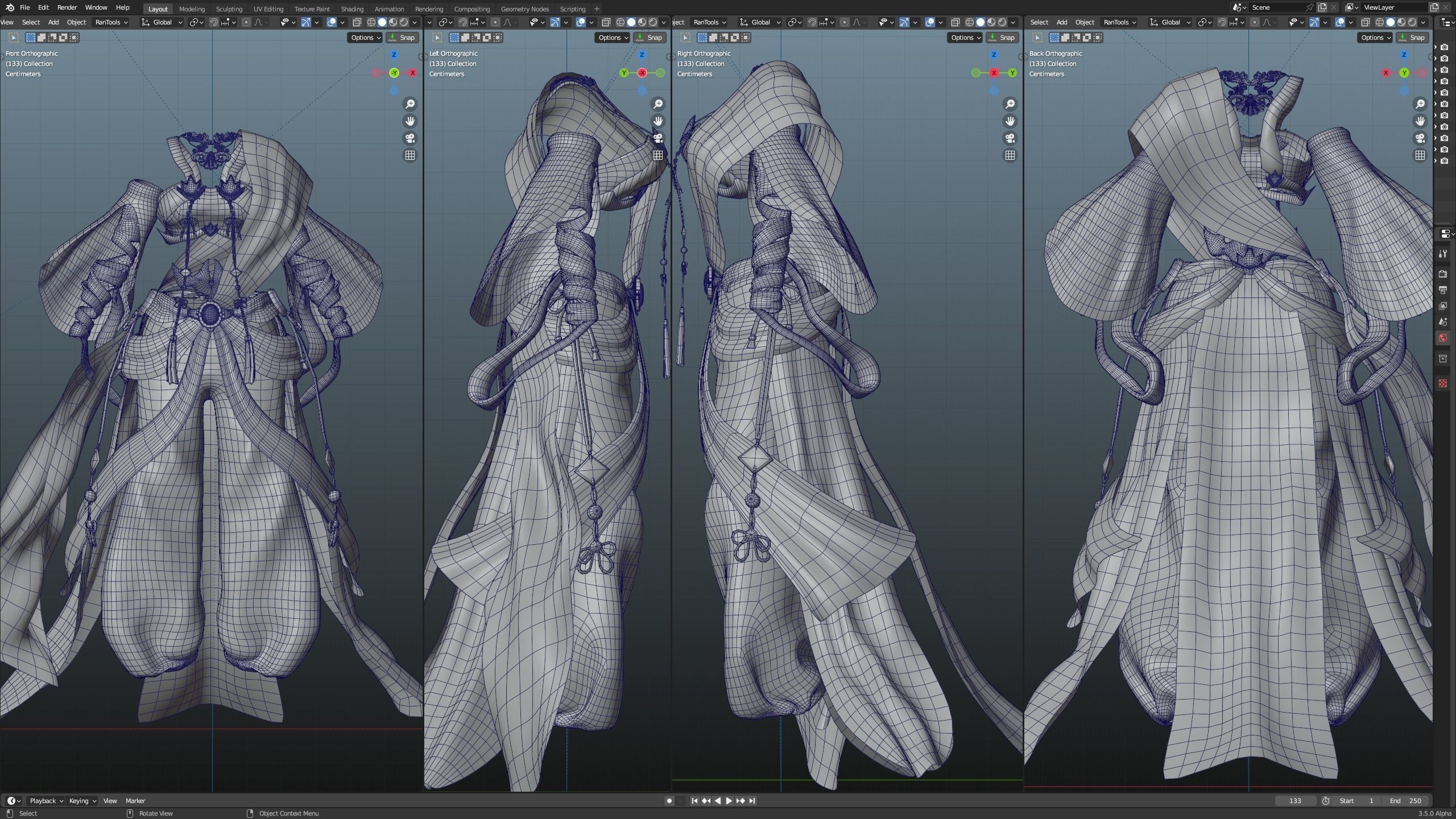Set solid shading in Back Orthographic viewport header
The height and width of the screenshot is (819, 1456).
click(1391, 22)
